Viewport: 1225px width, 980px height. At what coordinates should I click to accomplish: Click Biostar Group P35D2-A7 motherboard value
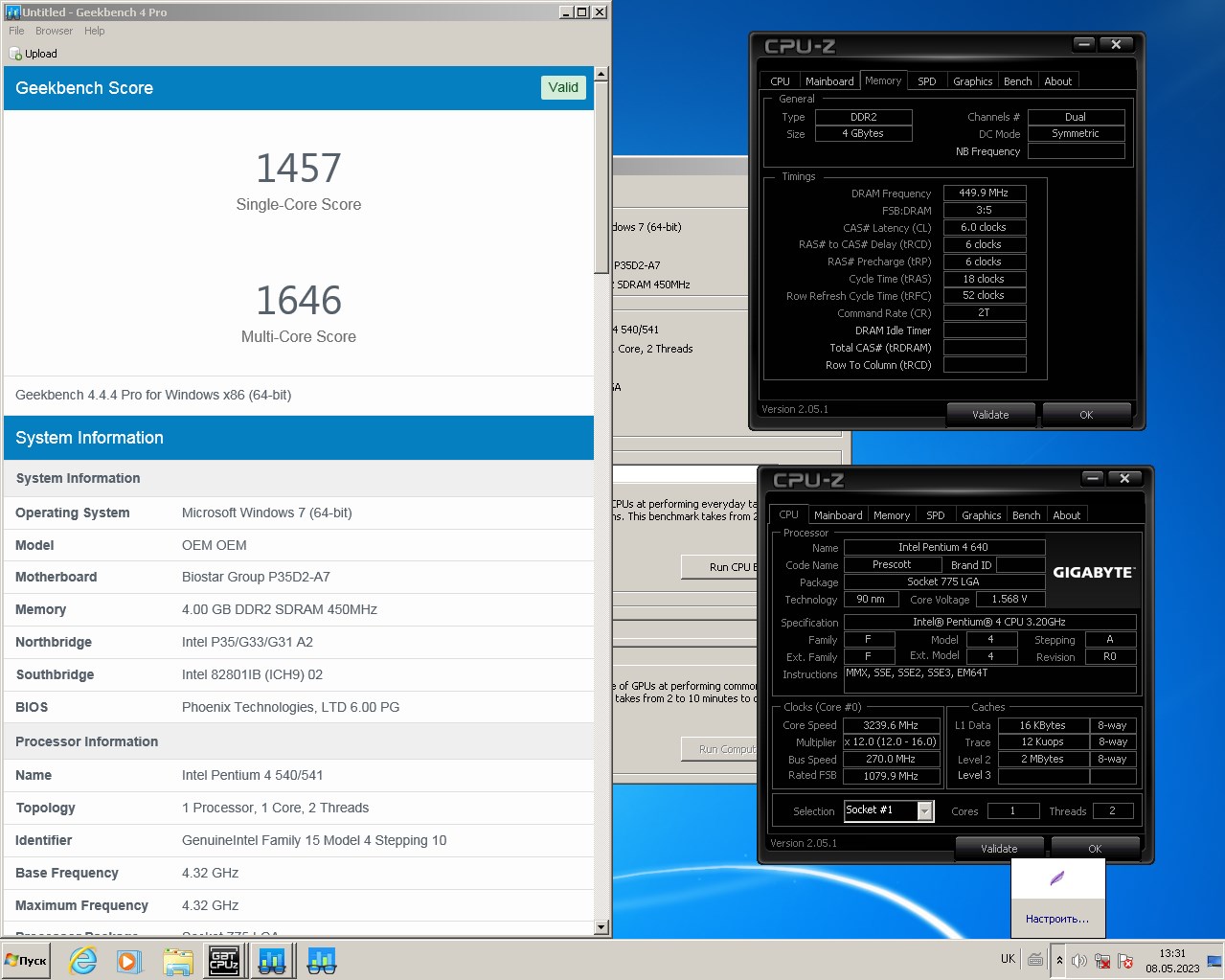[256, 577]
